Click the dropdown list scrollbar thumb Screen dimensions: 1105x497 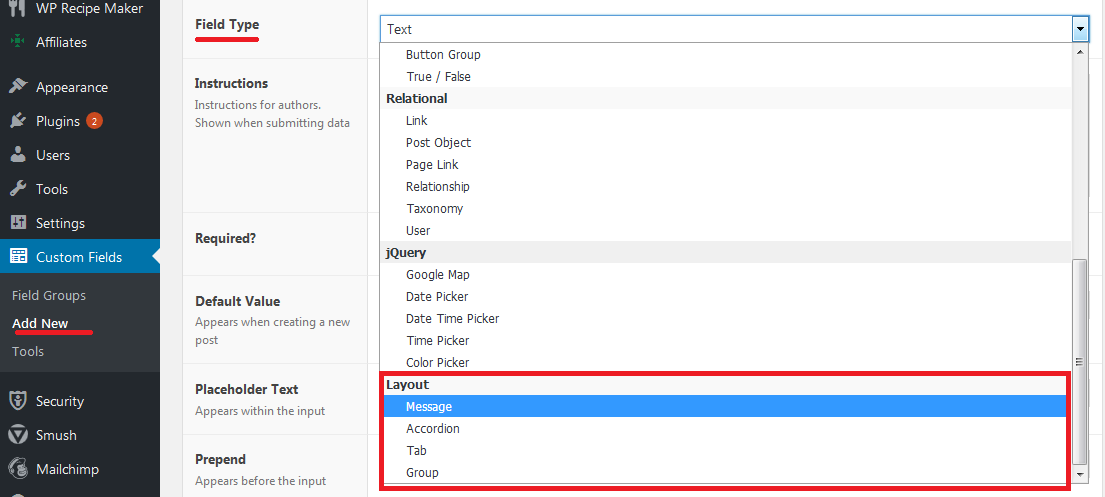(1080, 361)
